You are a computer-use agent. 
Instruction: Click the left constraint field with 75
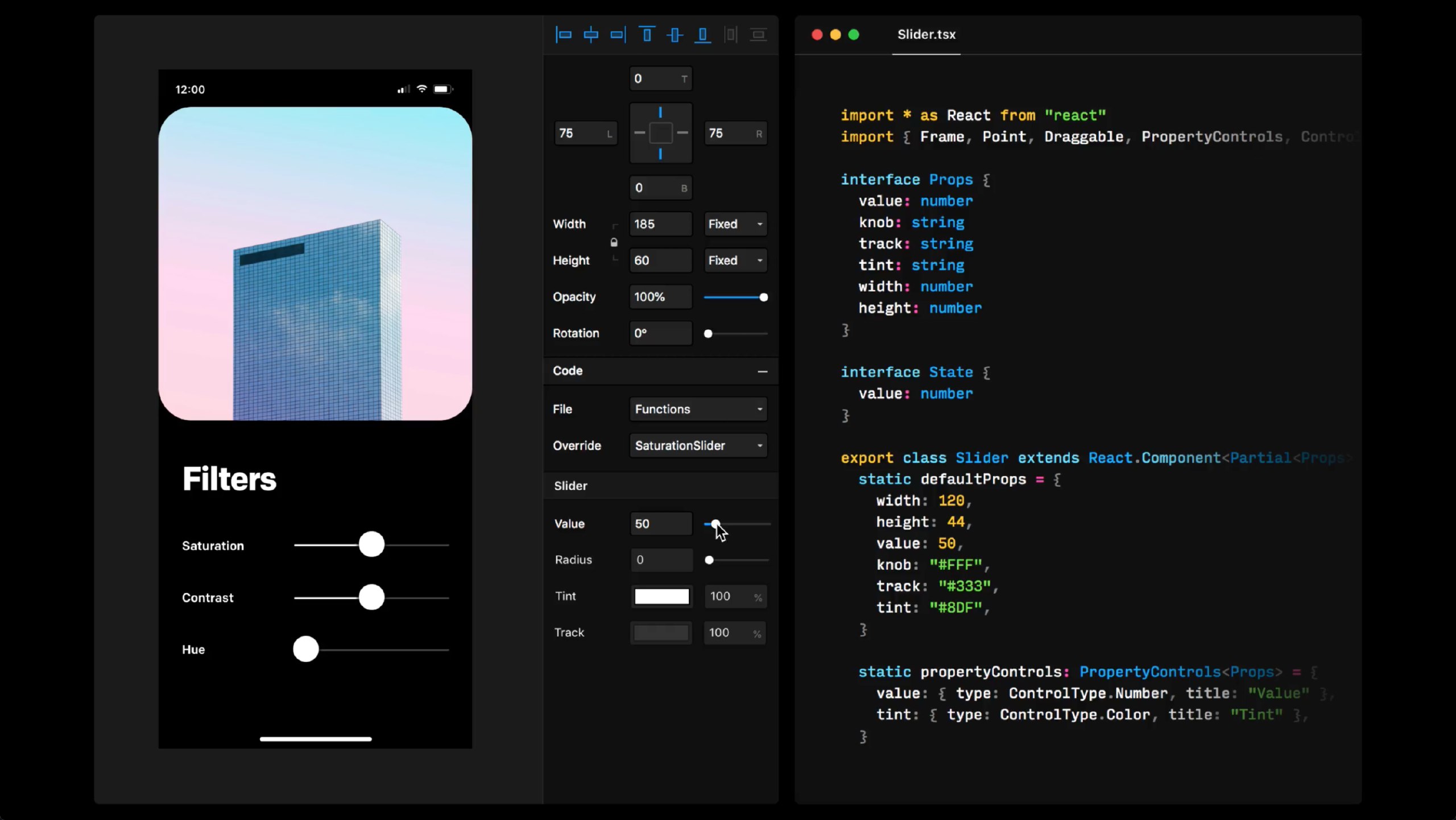tap(586, 133)
